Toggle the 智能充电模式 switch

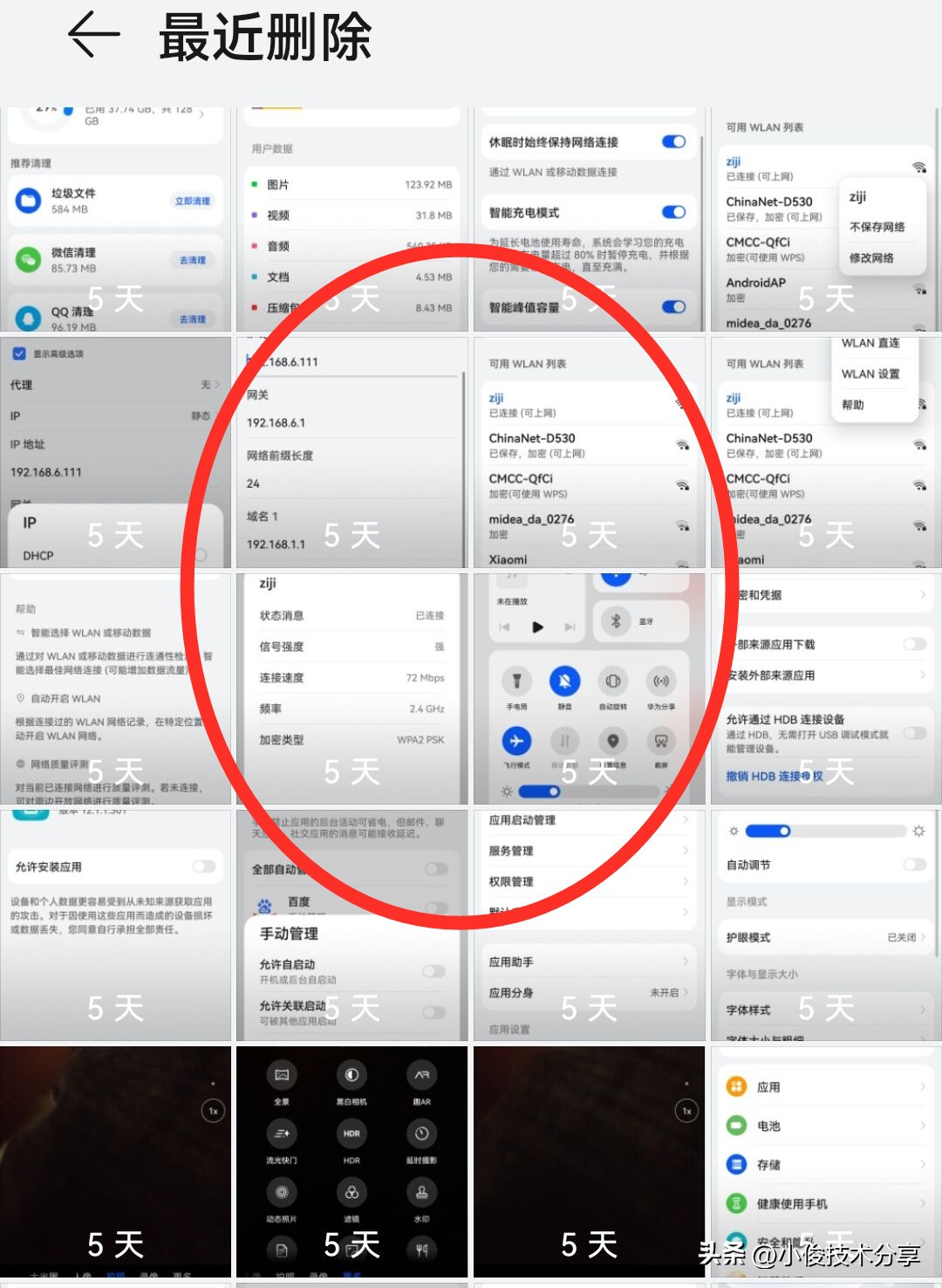pyautogui.click(x=673, y=212)
